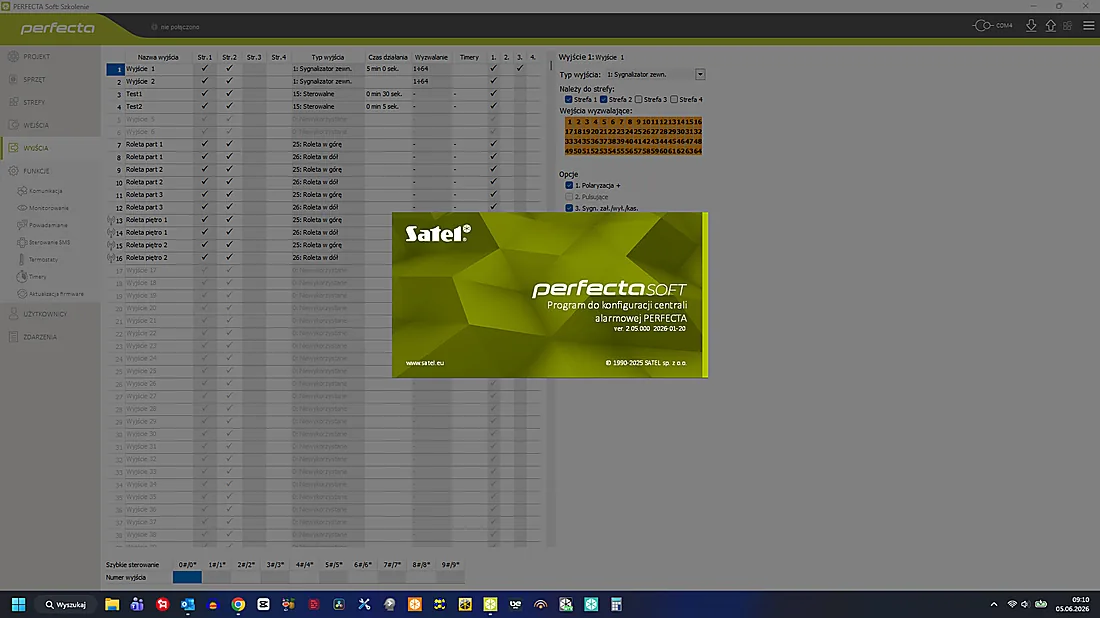The height and width of the screenshot is (618, 1100).
Task: Uncheck the Strefa 1 checkbox
Action: [568, 100]
